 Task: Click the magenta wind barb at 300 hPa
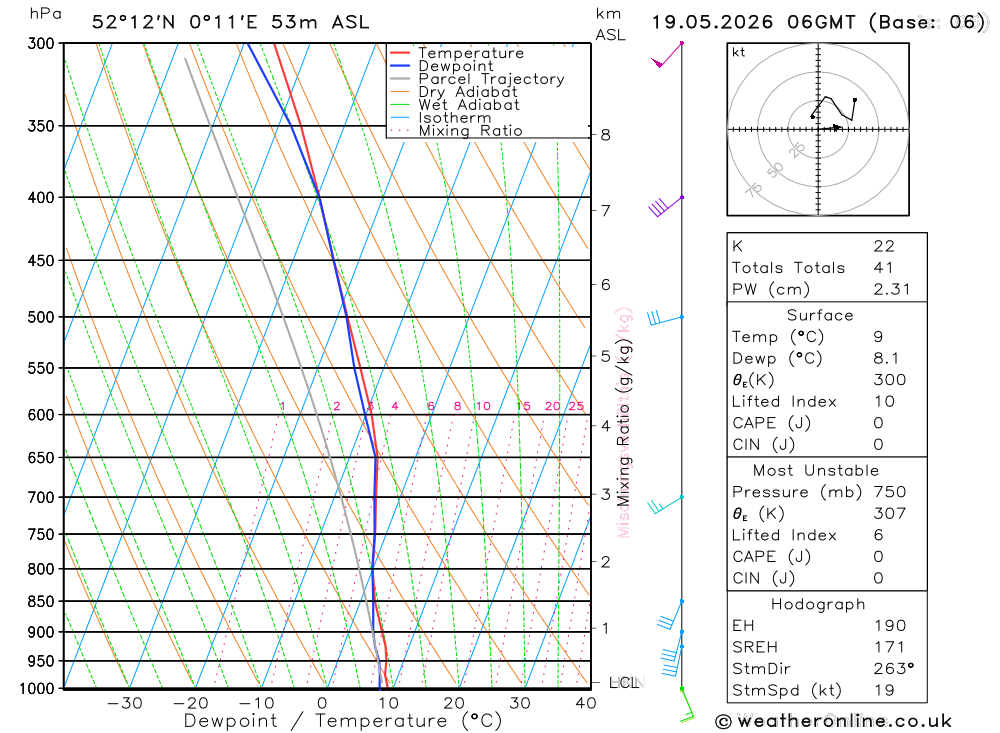click(x=666, y=56)
